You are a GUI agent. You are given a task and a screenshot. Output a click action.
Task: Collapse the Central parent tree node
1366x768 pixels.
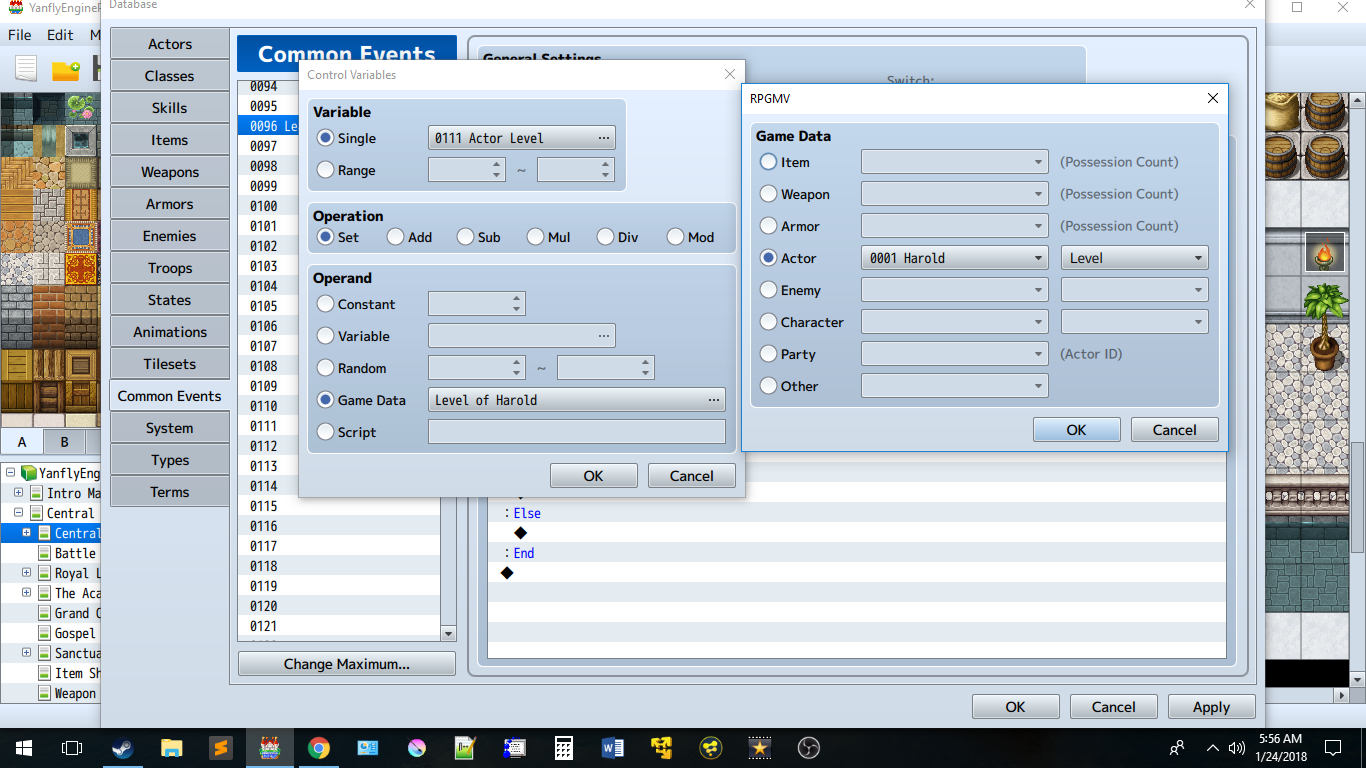19,513
